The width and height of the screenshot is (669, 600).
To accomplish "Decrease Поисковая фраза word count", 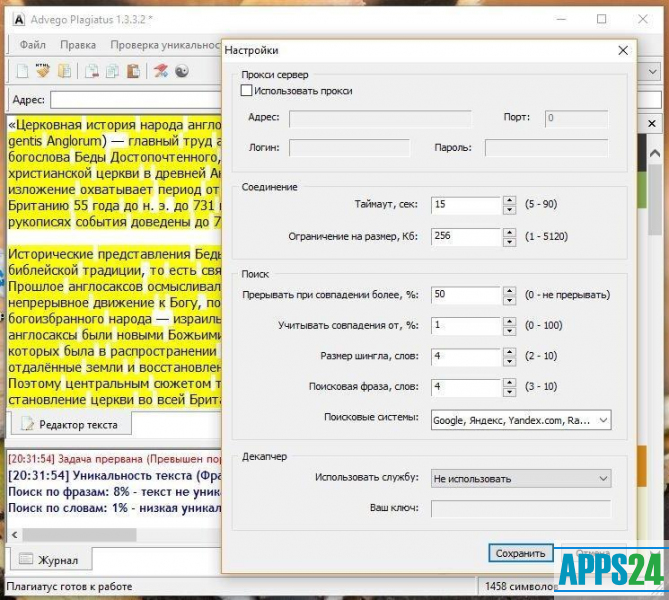I will (x=509, y=392).
